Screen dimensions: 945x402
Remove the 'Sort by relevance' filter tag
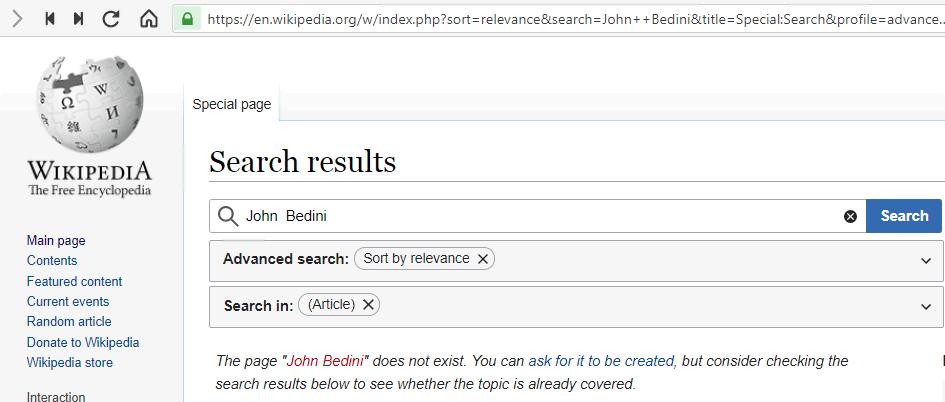point(483,259)
